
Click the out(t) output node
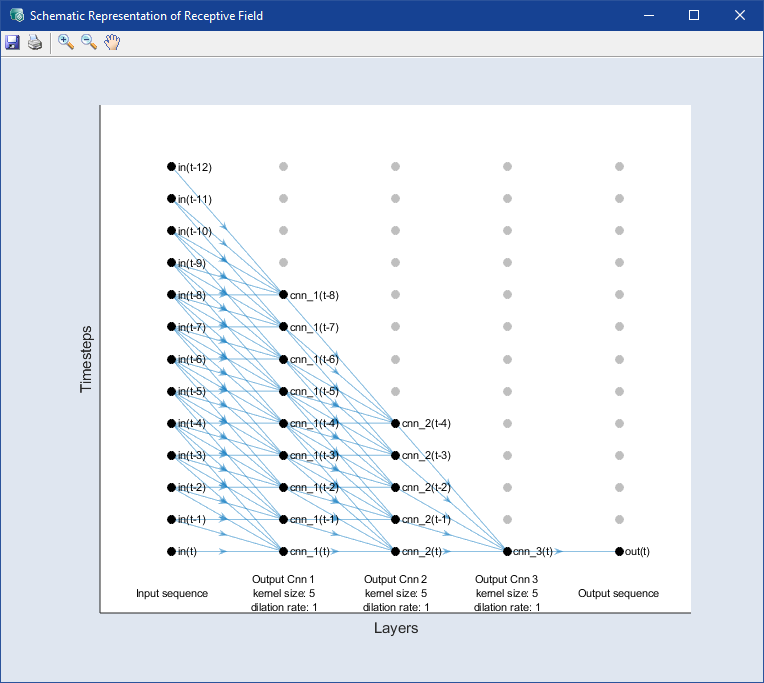tap(619, 551)
